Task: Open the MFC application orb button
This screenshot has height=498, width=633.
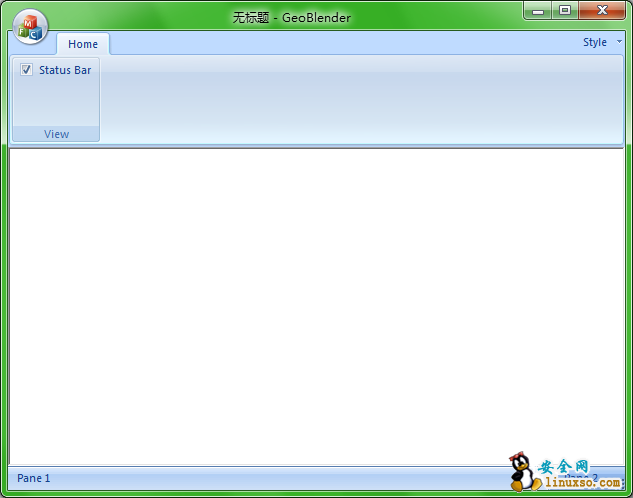Action: click(x=31, y=26)
